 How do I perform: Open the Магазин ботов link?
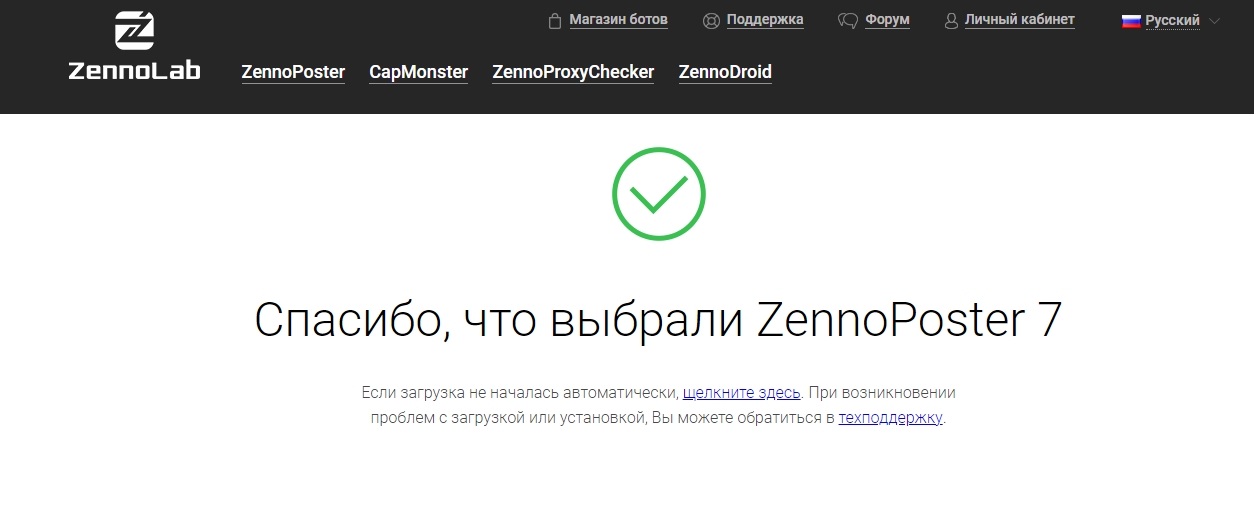pyautogui.click(x=618, y=19)
